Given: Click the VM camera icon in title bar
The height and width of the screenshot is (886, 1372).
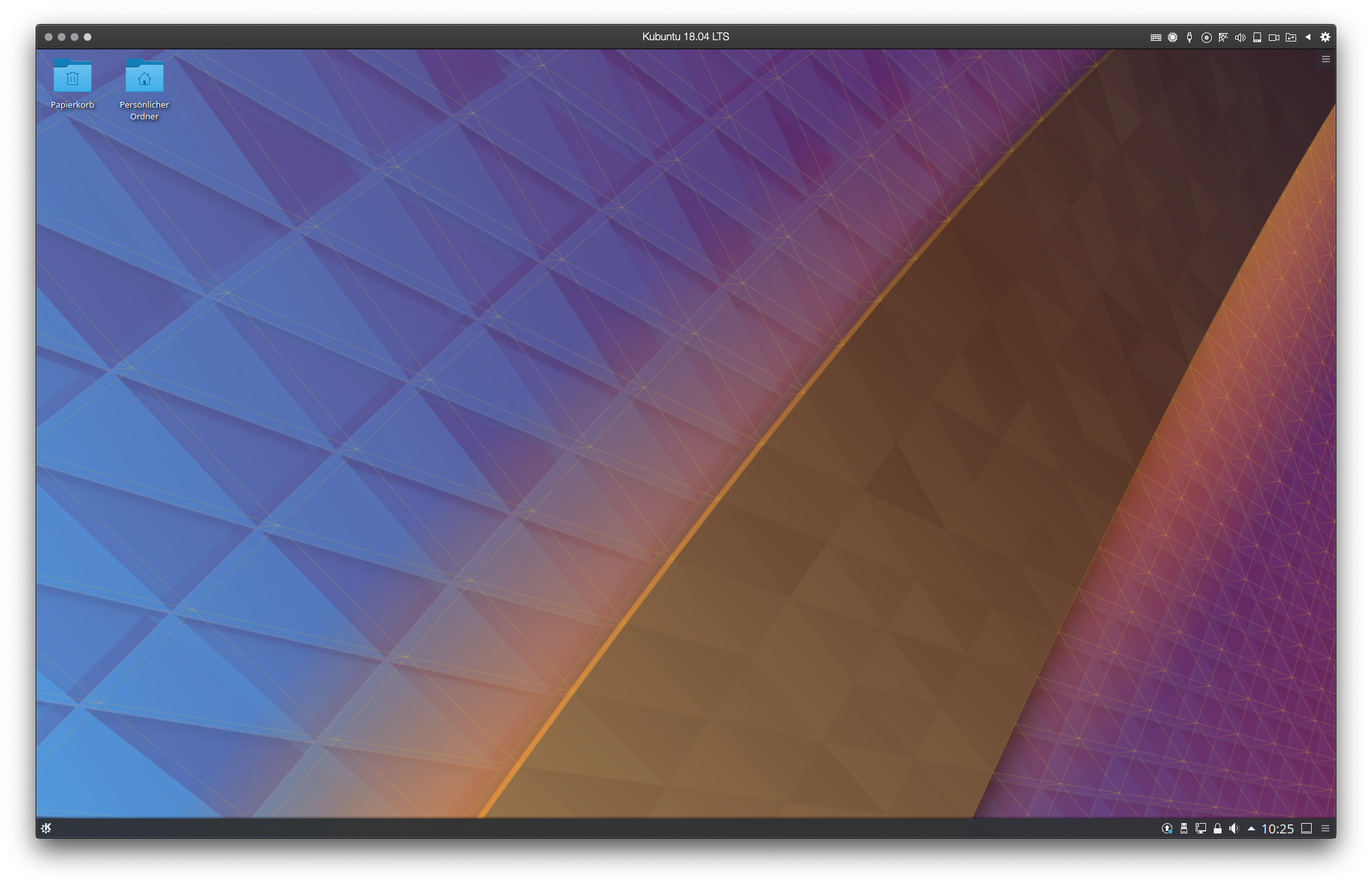Looking at the screenshot, I should coord(1273,38).
